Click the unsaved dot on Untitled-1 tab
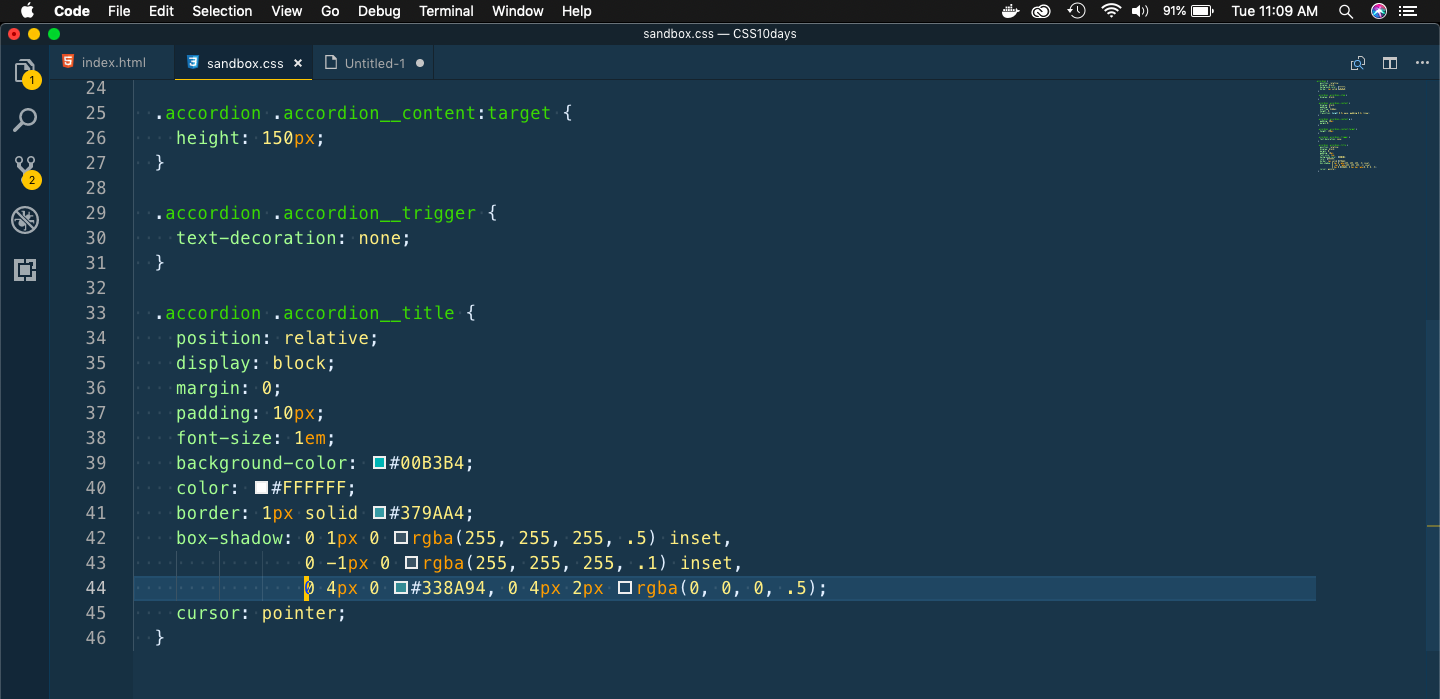Viewport: 1440px width, 699px height. click(x=420, y=63)
